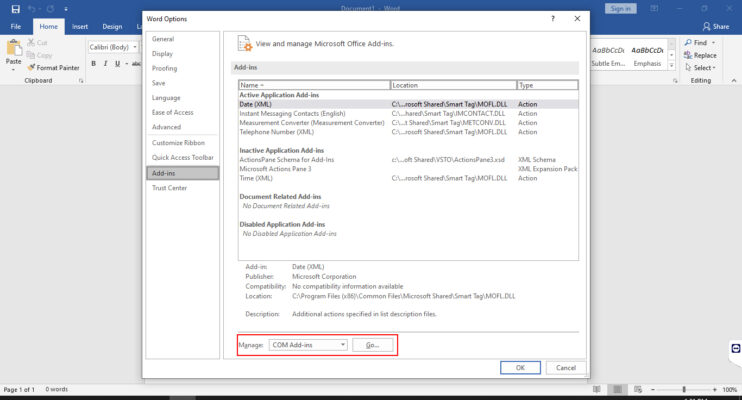Select the Format Painter tool
This screenshot has width=742, height=400.
click(x=53, y=68)
